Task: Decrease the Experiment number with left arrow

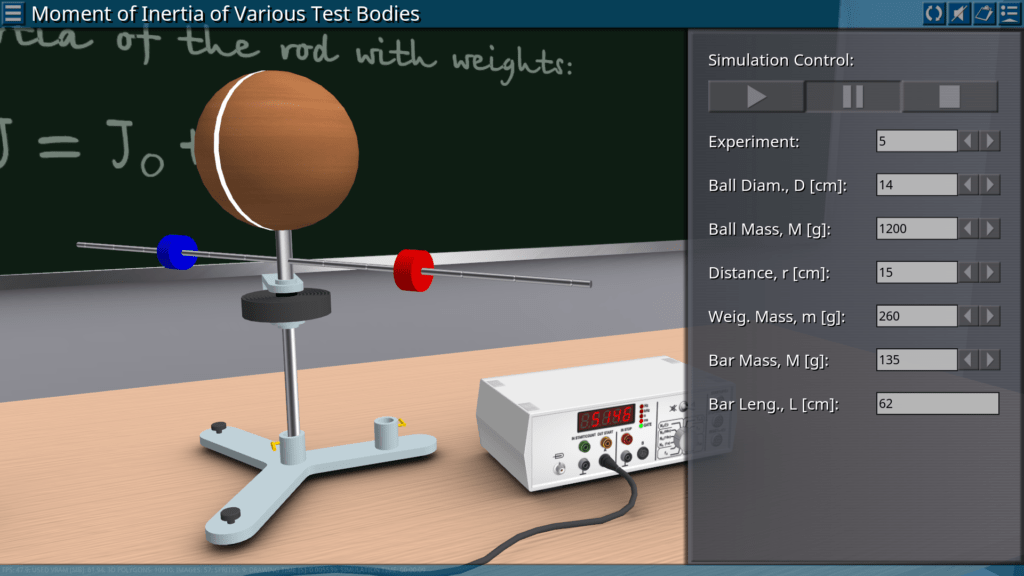Action: coord(968,141)
